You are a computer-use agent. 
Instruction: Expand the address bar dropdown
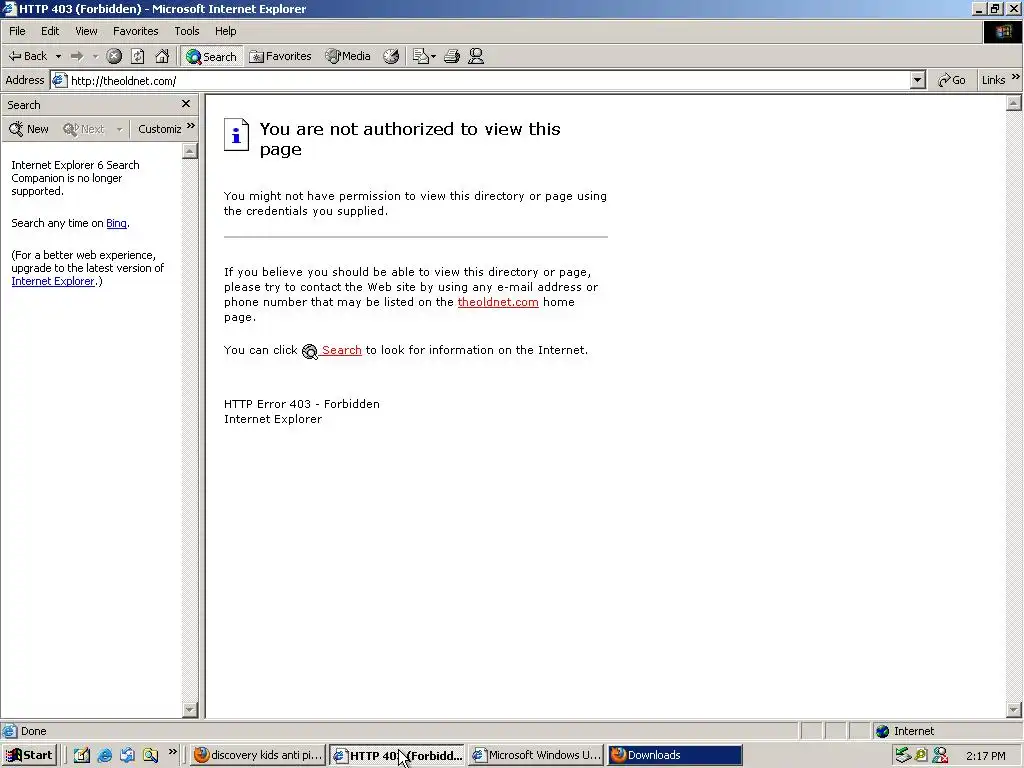tap(918, 80)
